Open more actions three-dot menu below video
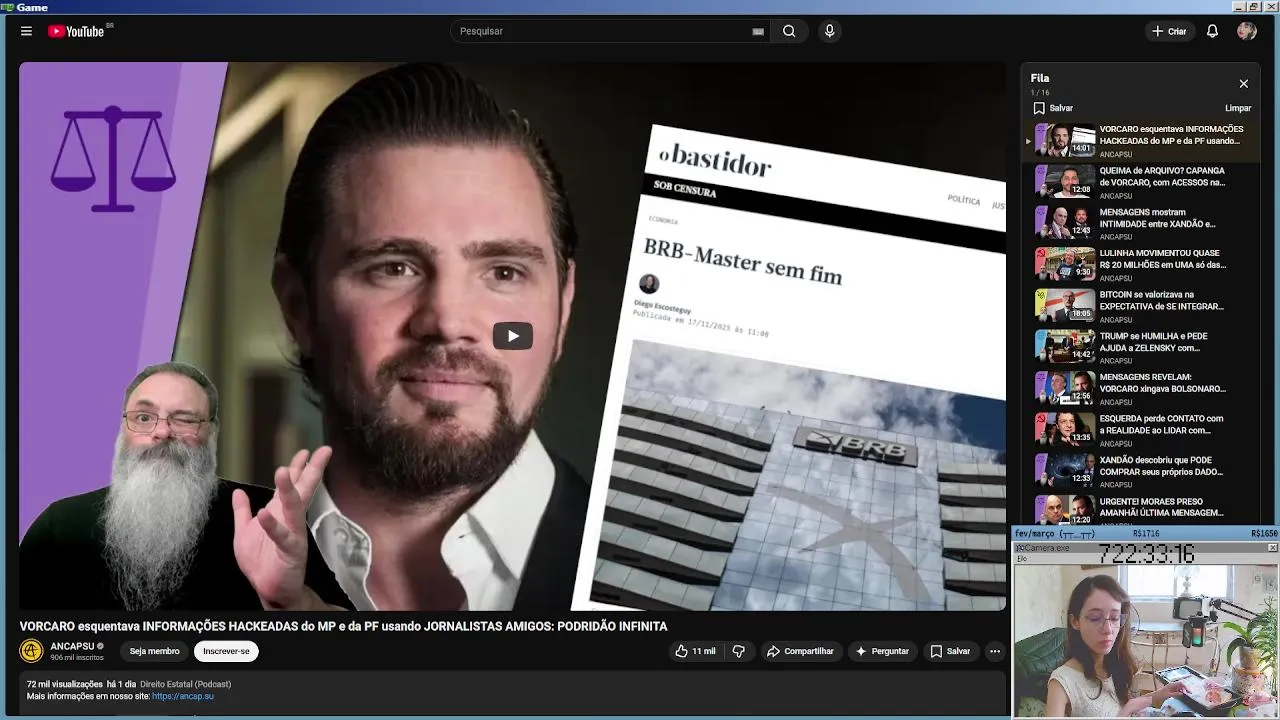Viewport: 1280px width, 720px height. 994,651
